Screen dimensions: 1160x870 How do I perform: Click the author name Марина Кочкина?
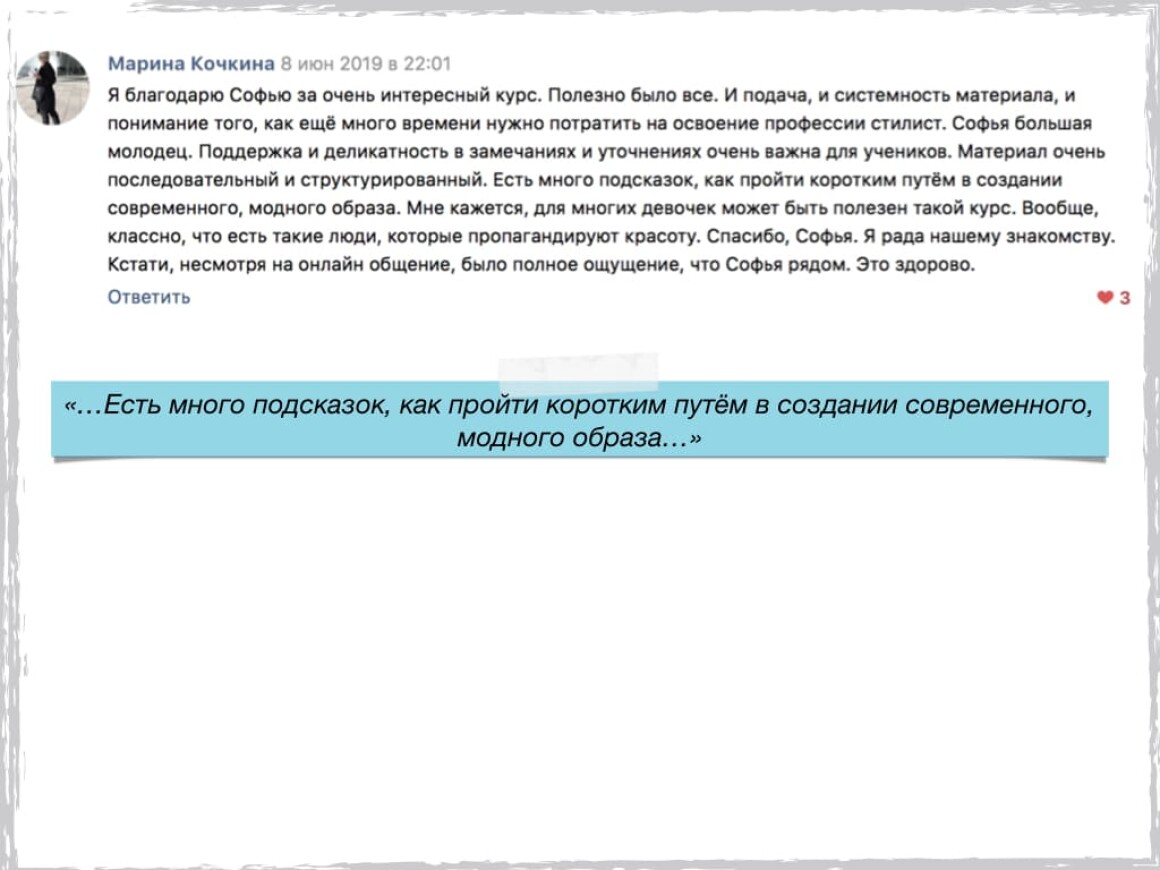point(191,64)
